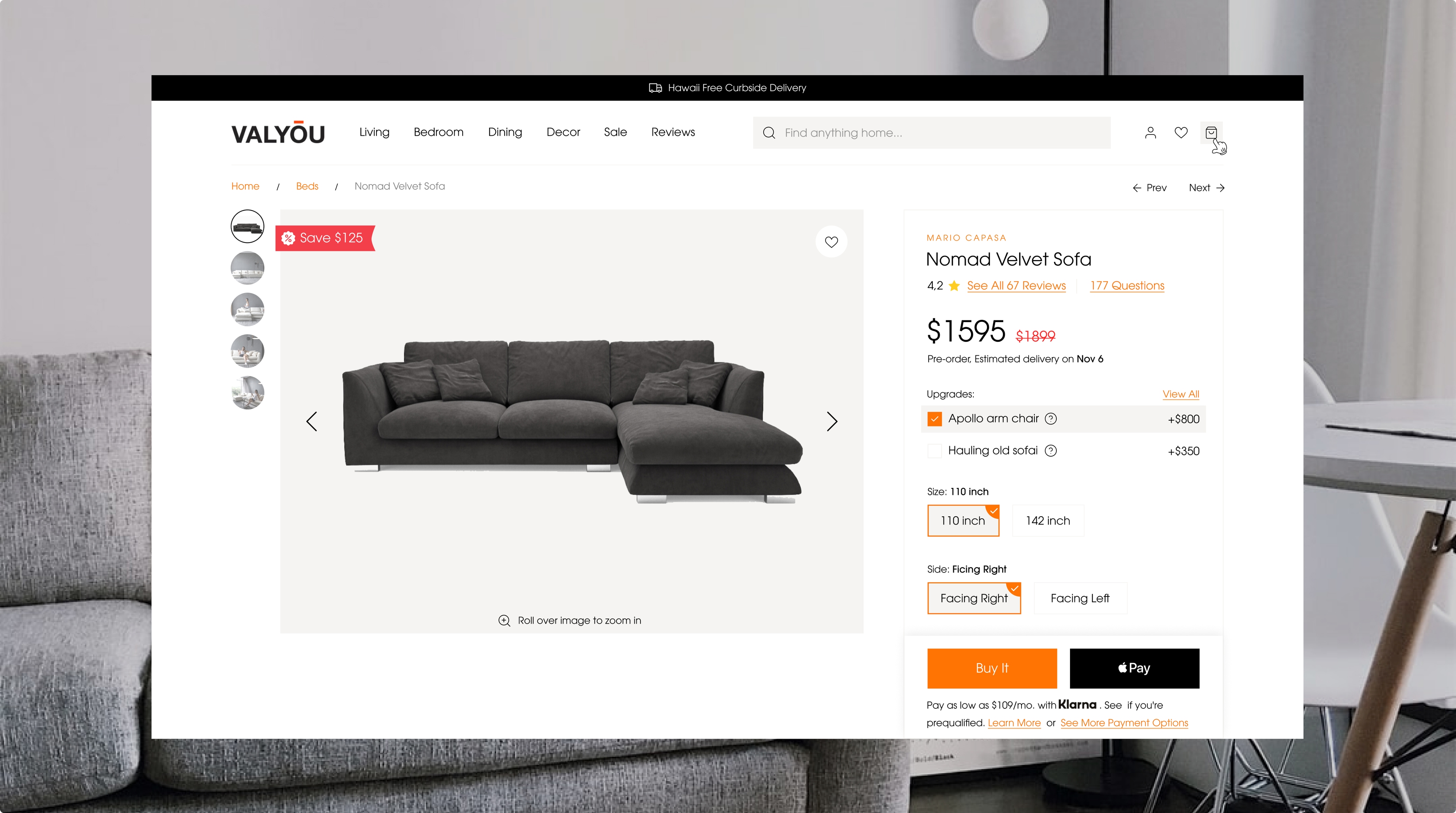Click help icon beside Apollo arm chair
Screen dimensions: 1456x813
(x=1051, y=419)
